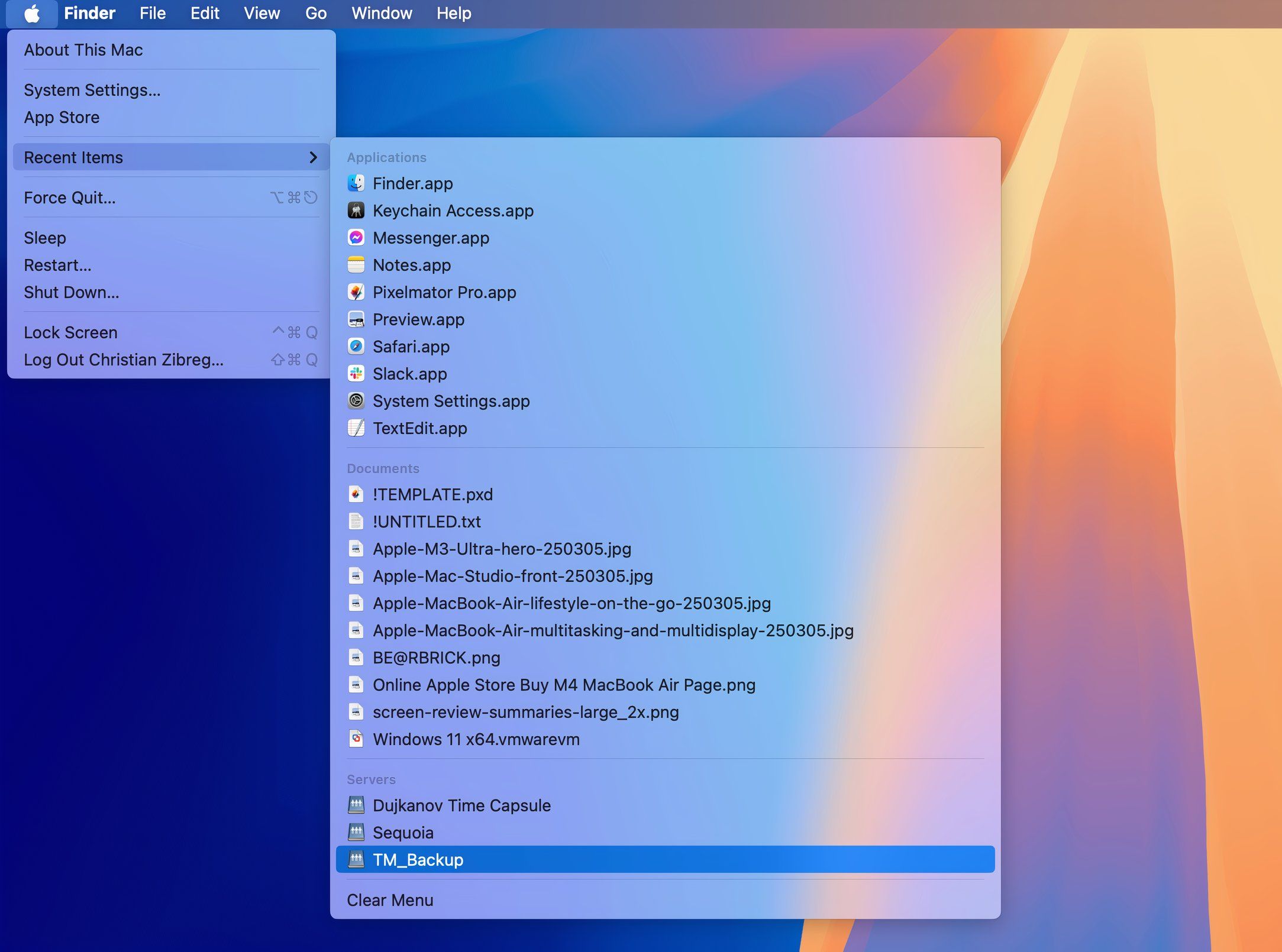Click Clear Menu at bottom
This screenshot has height=952, width=1282.
tap(389, 899)
